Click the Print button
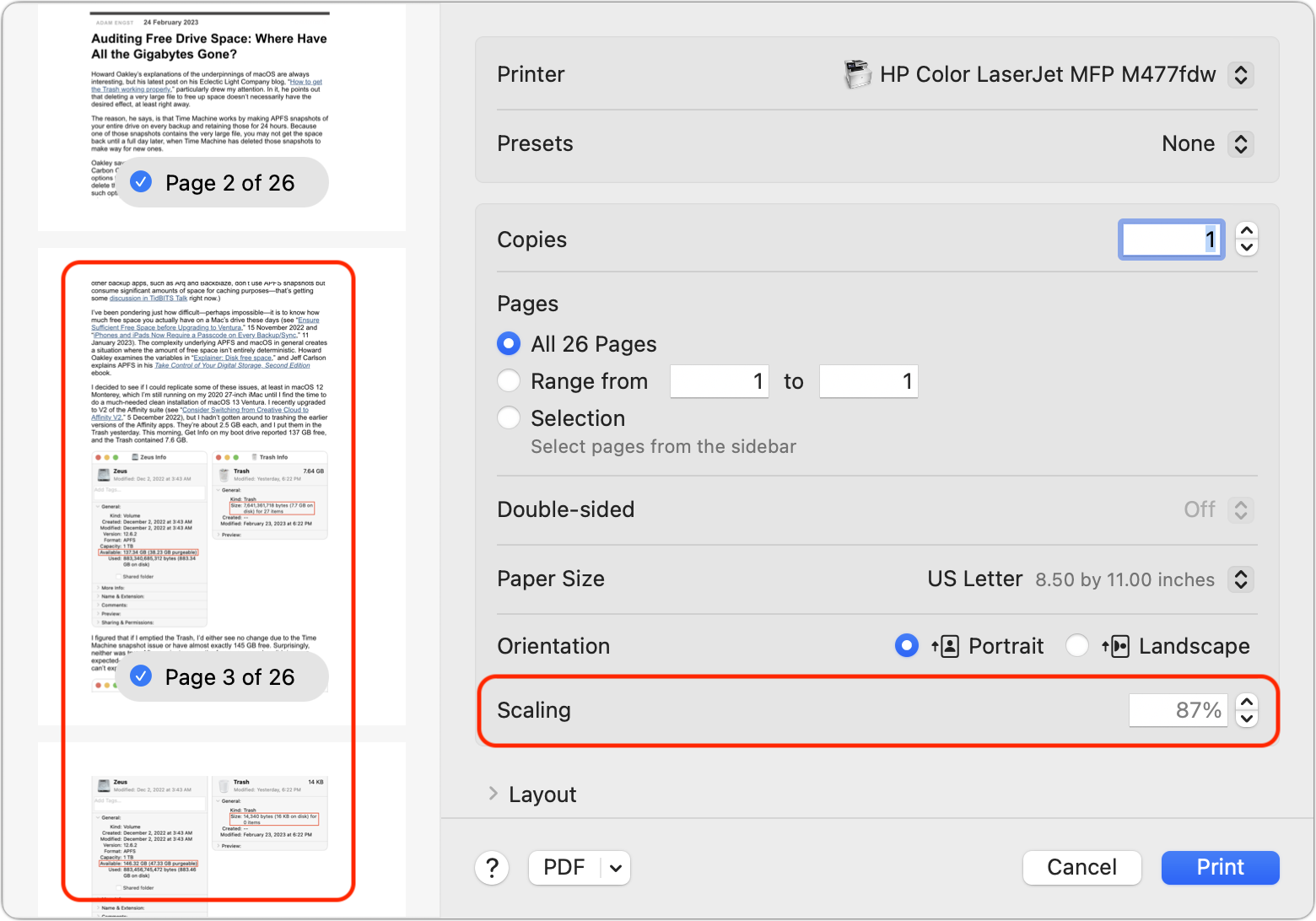This screenshot has height=921, width=1316. 1220,868
